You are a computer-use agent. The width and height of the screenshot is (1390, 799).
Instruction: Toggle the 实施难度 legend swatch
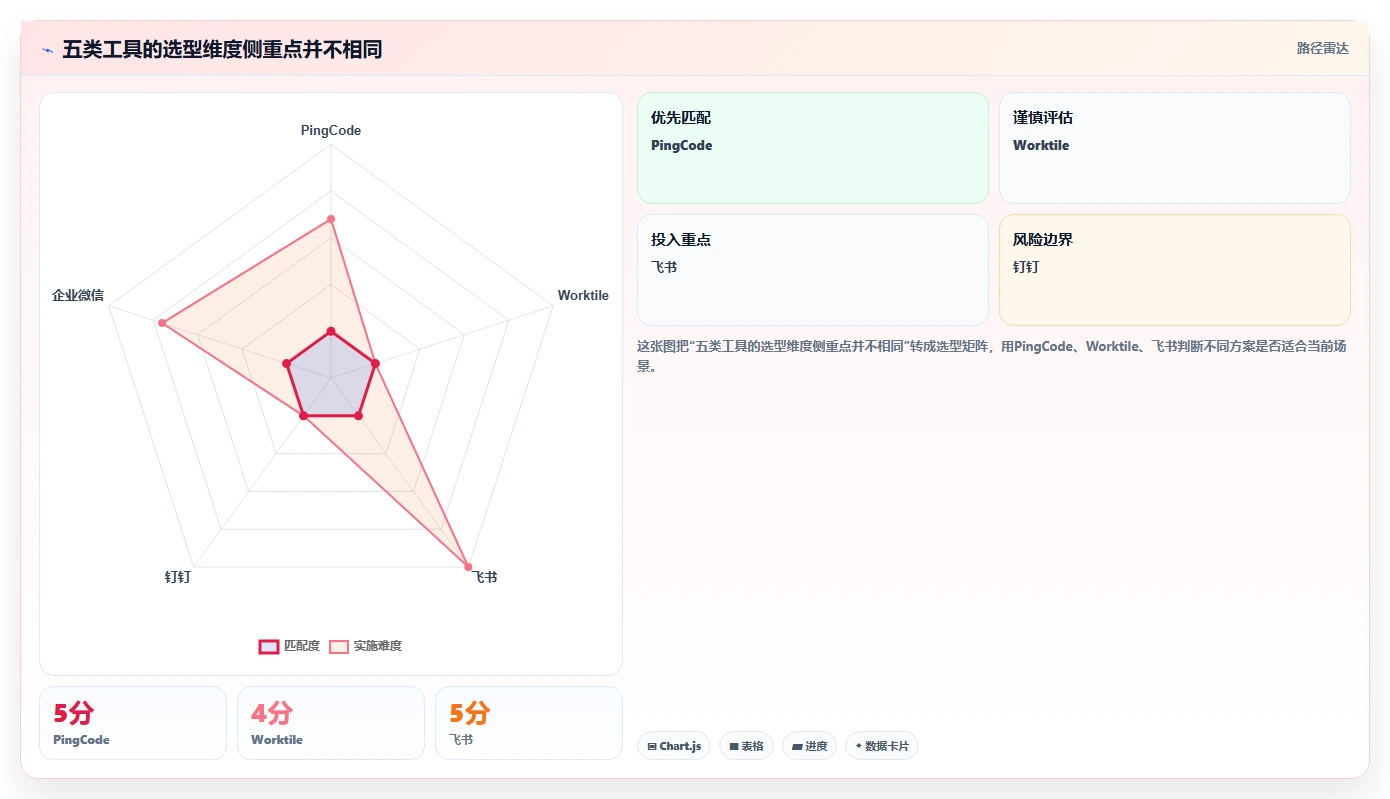[x=339, y=646]
